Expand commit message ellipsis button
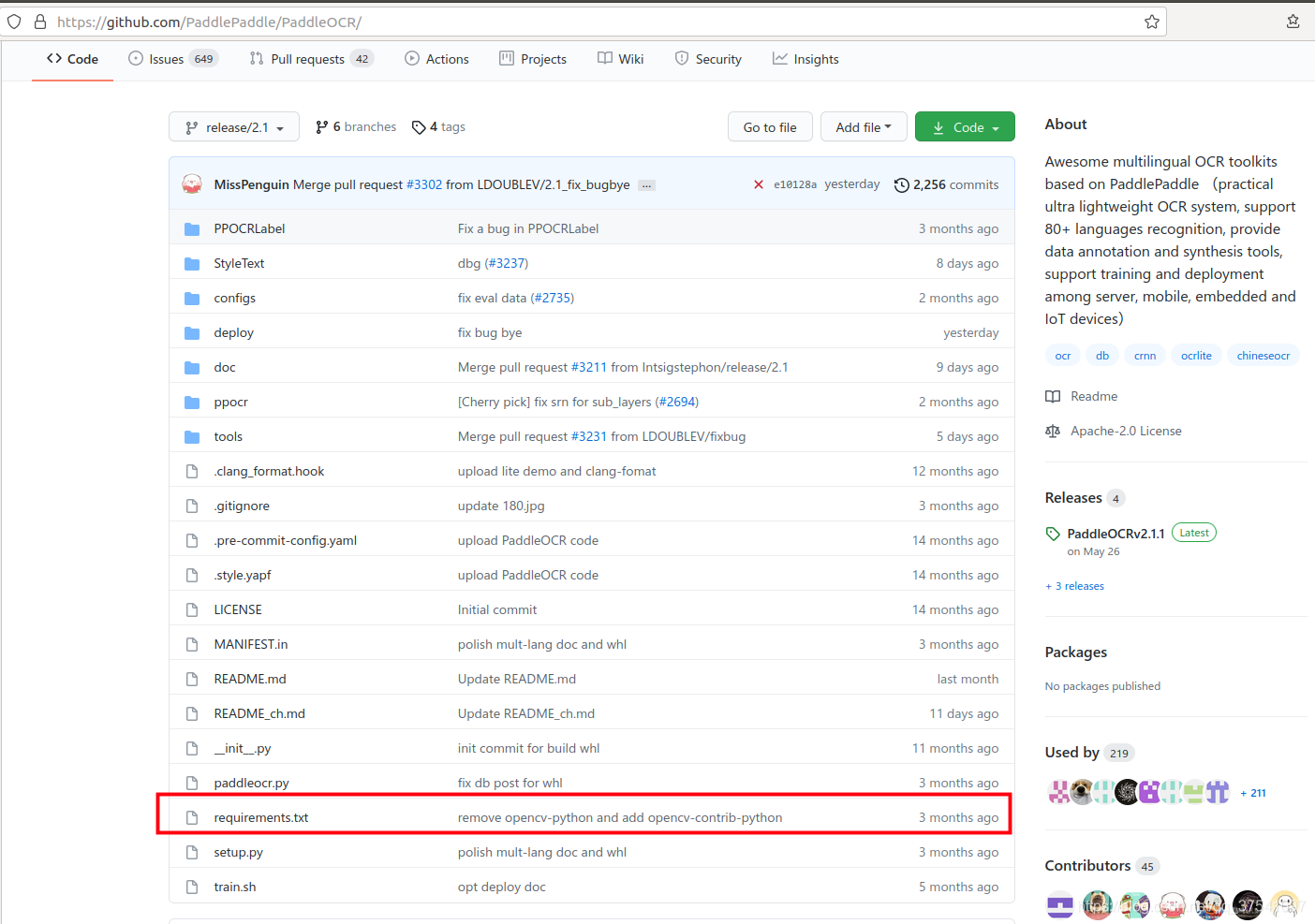 coord(646,185)
